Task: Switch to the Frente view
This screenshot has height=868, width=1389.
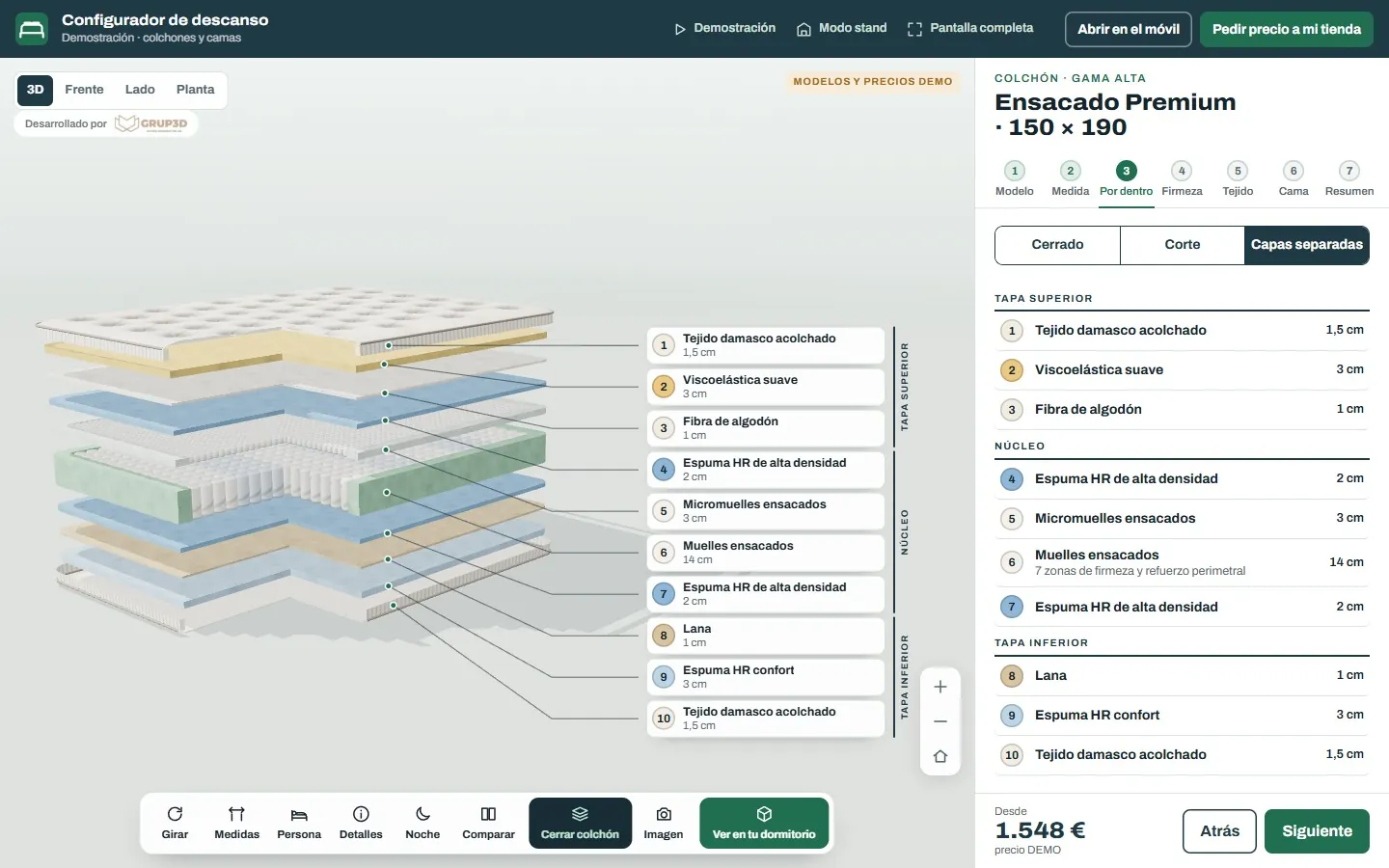Action: [x=84, y=90]
